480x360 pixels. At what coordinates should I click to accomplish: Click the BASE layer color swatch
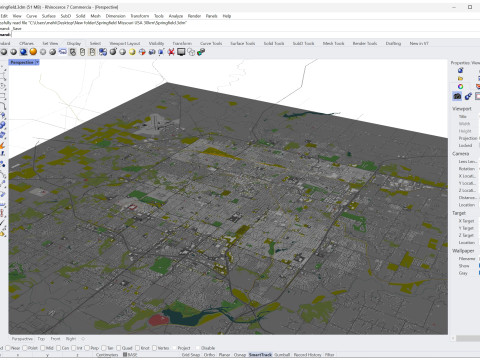pos(125,355)
